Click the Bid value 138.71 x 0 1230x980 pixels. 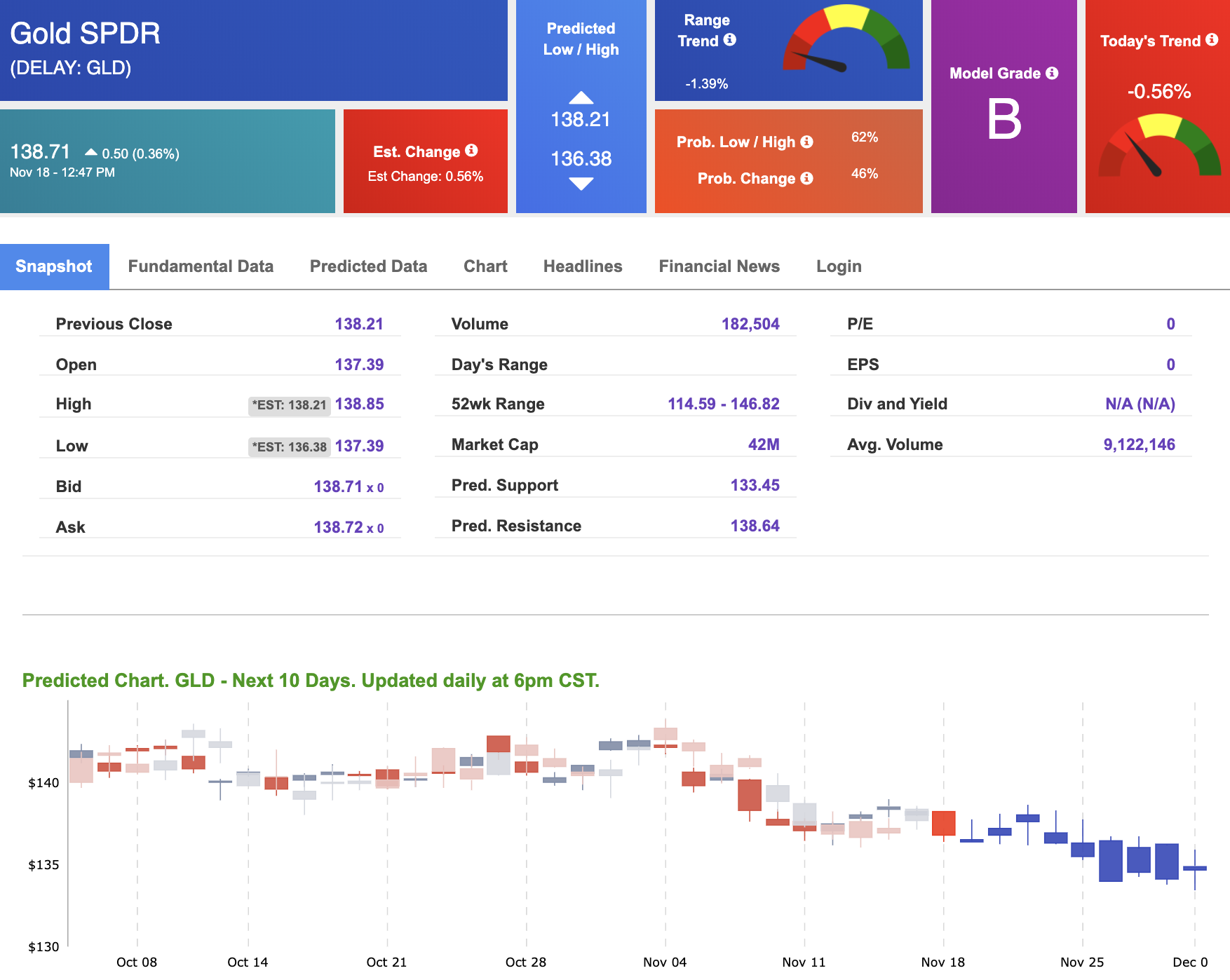pyautogui.click(x=349, y=486)
